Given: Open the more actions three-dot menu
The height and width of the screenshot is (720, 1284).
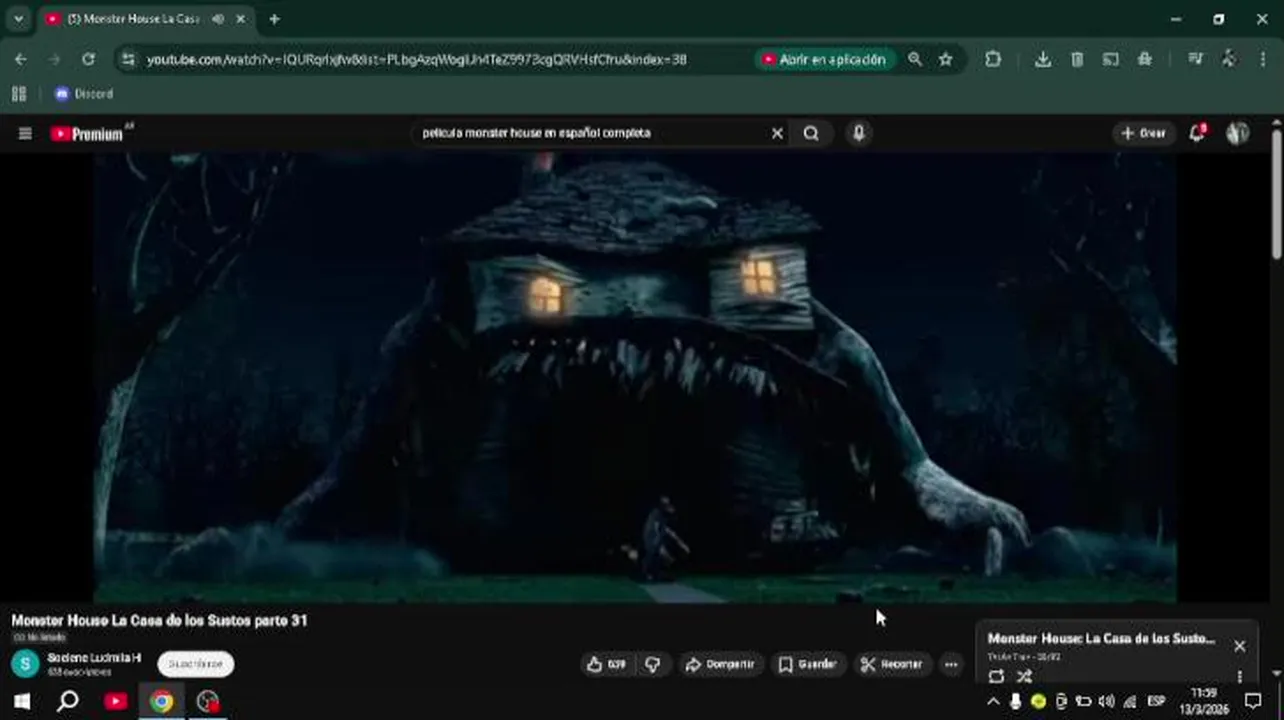Looking at the screenshot, I should pos(951,664).
